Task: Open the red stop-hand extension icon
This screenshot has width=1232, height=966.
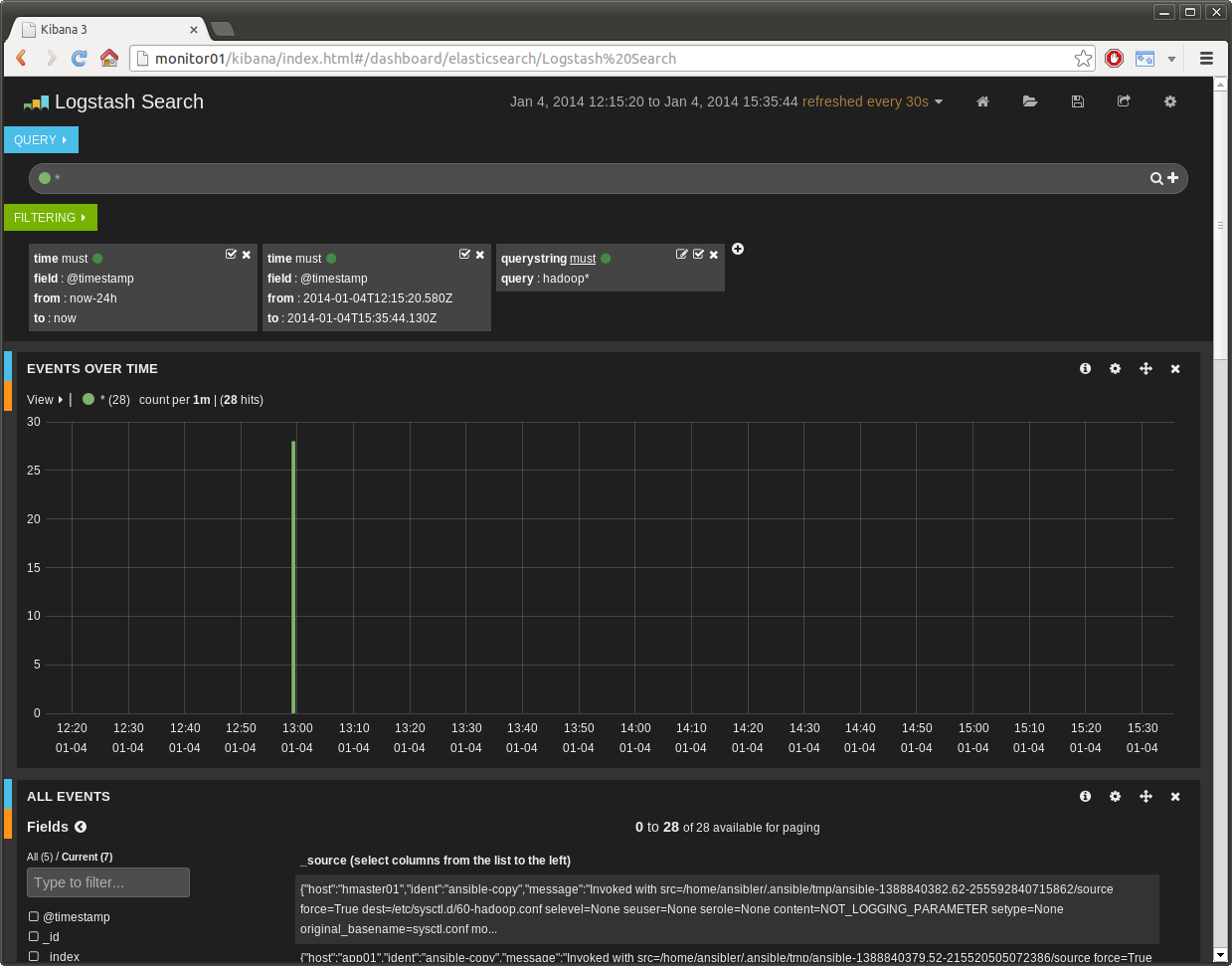Action: [x=1115, y=59]
